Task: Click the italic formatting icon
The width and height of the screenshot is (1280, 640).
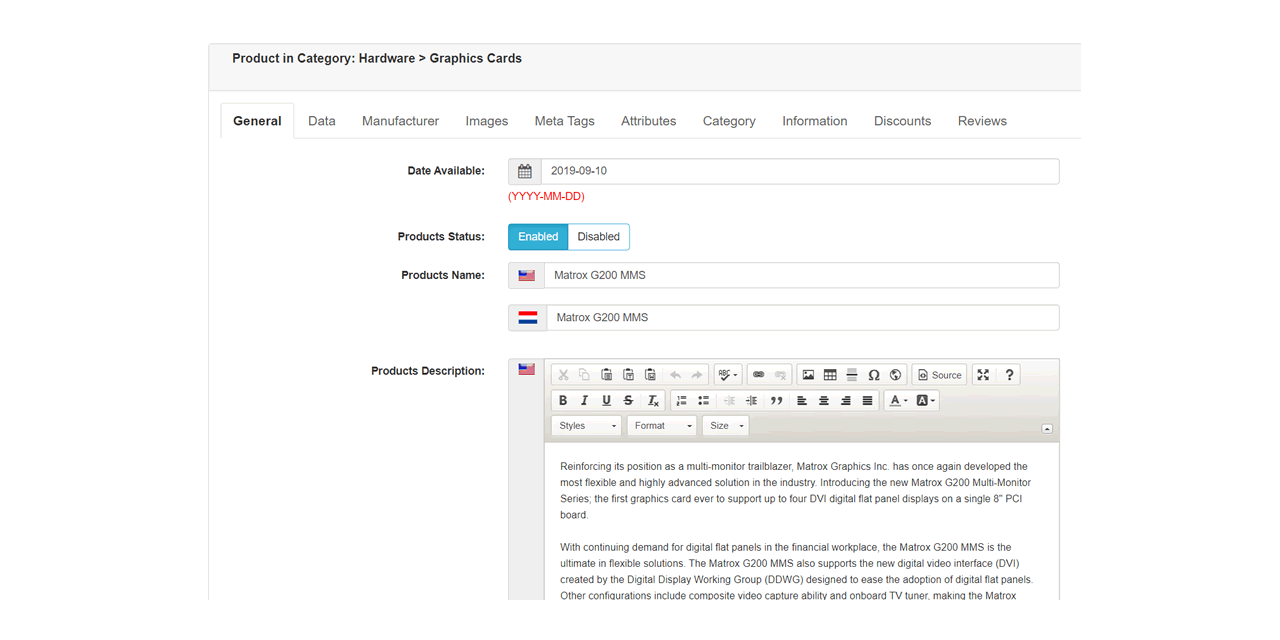Action: [x=585, y=401]
